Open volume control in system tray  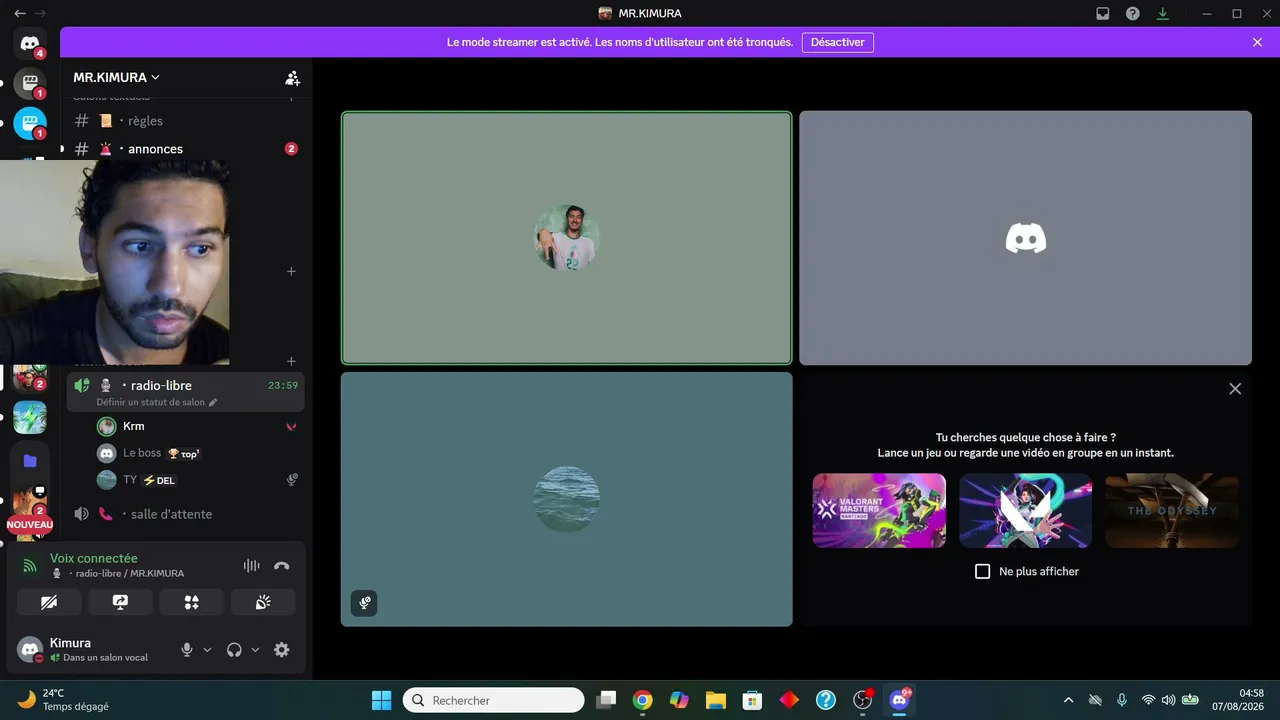[1168, 700]
